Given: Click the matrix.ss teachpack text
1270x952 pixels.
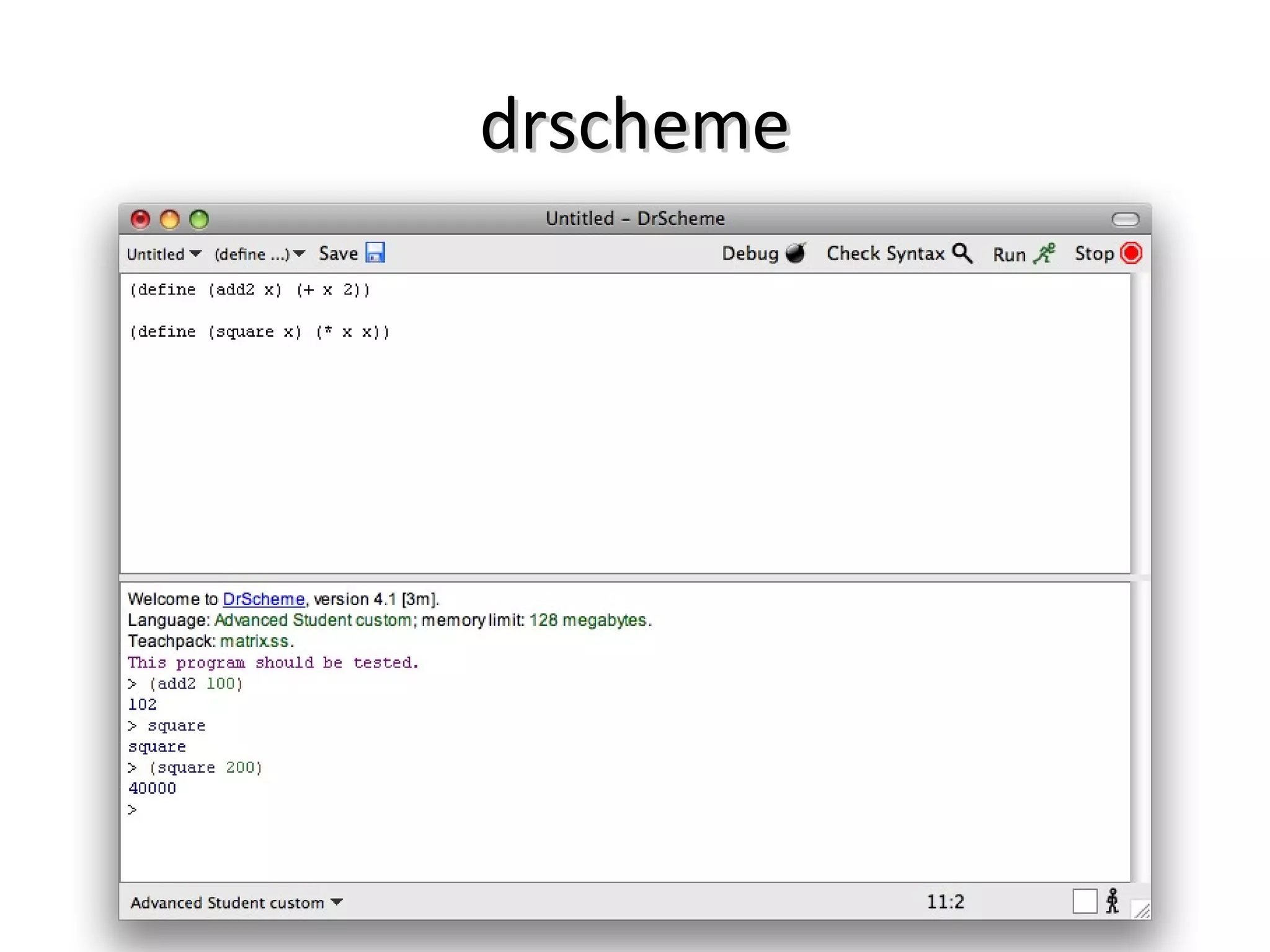Looking at the screenshot, I should coord(254,641).
